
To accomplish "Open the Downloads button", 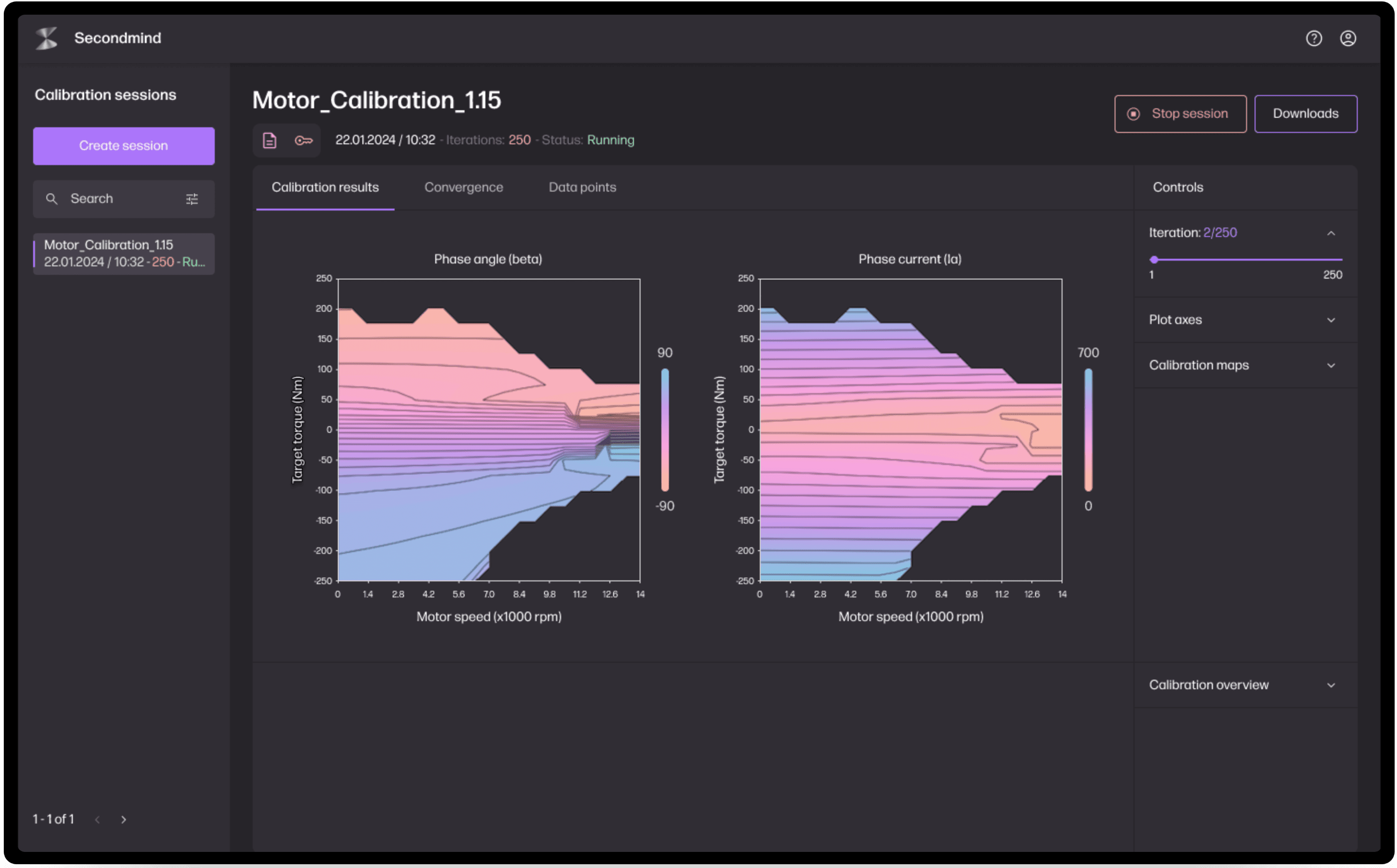I will coord(1305,114).
